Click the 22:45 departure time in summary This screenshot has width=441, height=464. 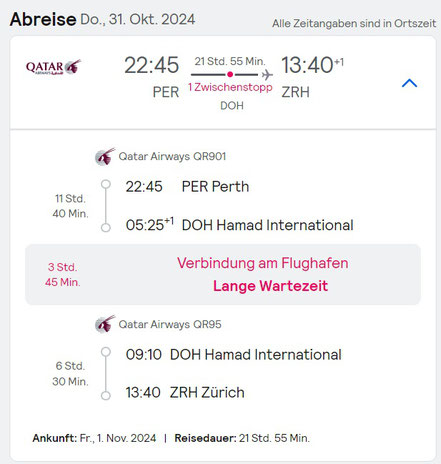(x=152, y=65)
